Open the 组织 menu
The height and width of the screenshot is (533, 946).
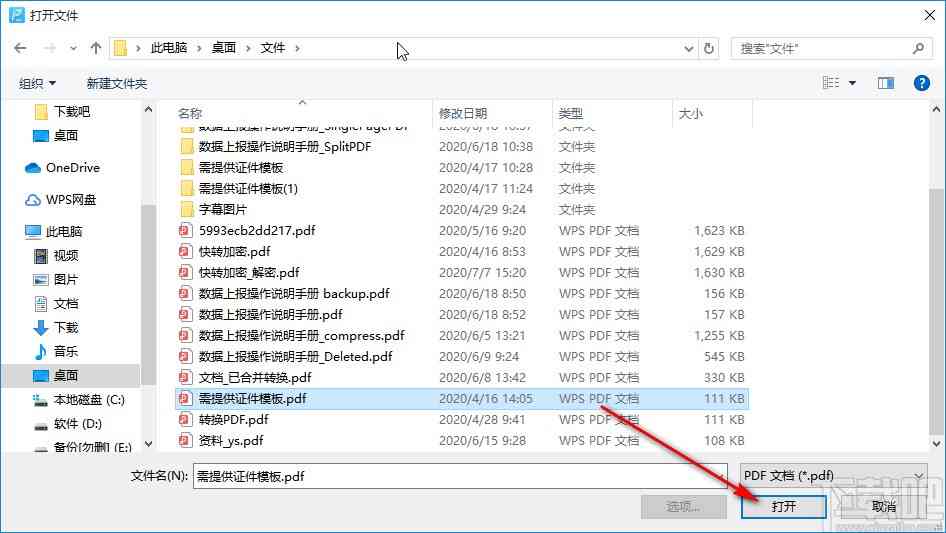37,83
